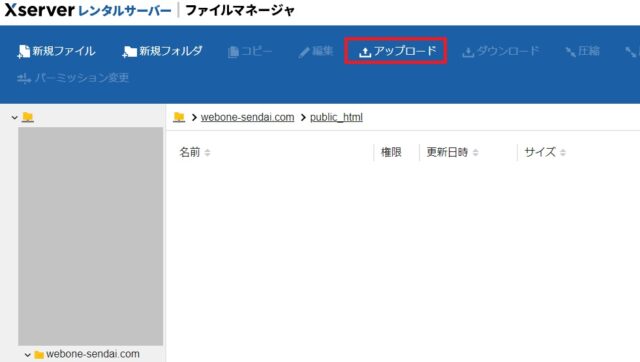
Task: Open public_html breadcrumb link
Action: point(336,117)
